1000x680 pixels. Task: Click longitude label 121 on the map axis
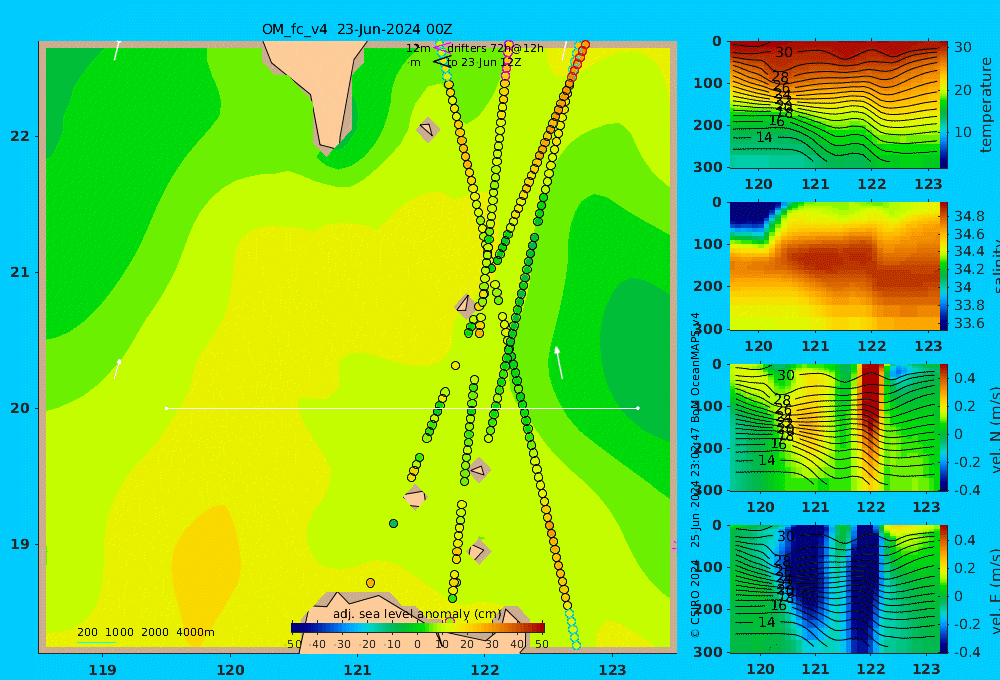tap(357, 670)
